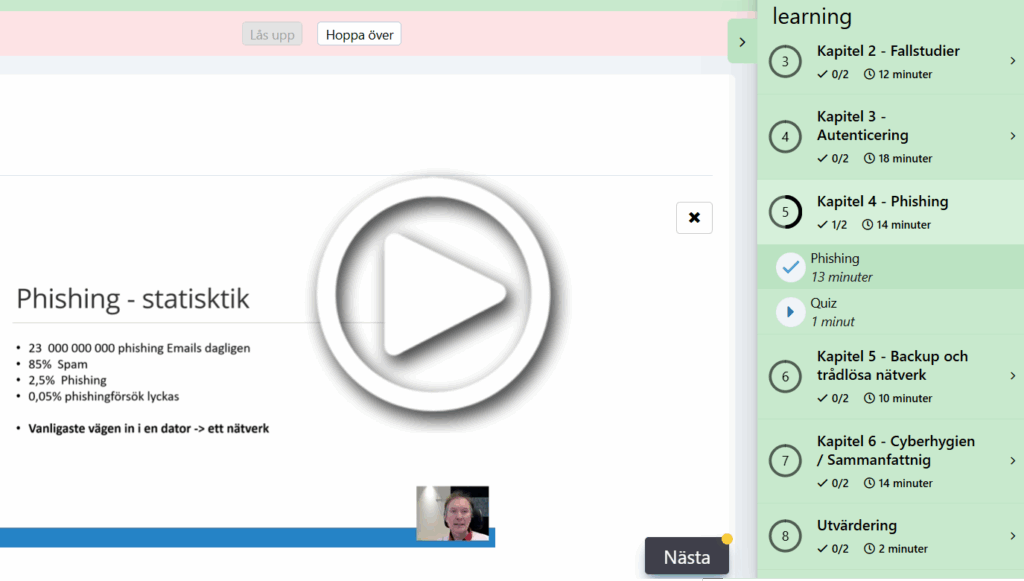Click the presenter webcam thumbnail
The height and width of the screenshot is (581, 1024).
tap(452, 514)
